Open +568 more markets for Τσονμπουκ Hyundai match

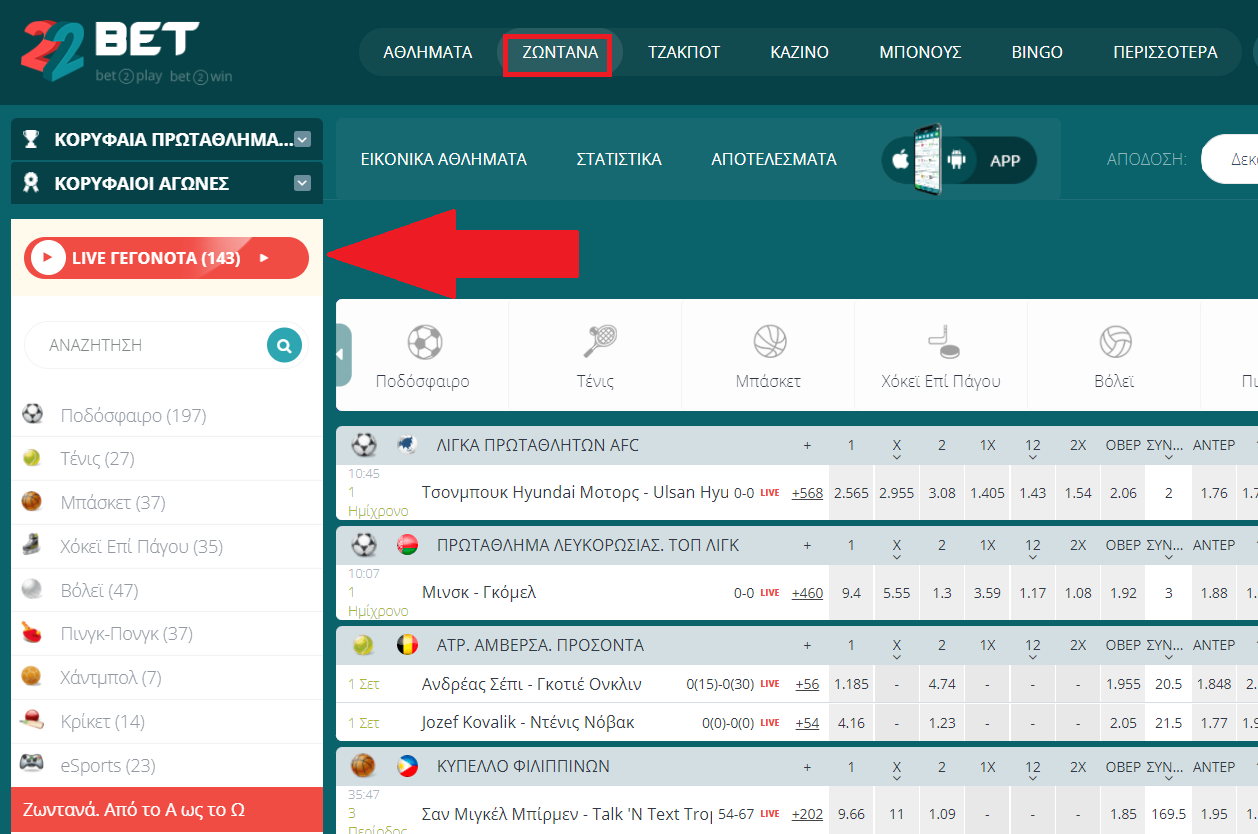[807, 493]
